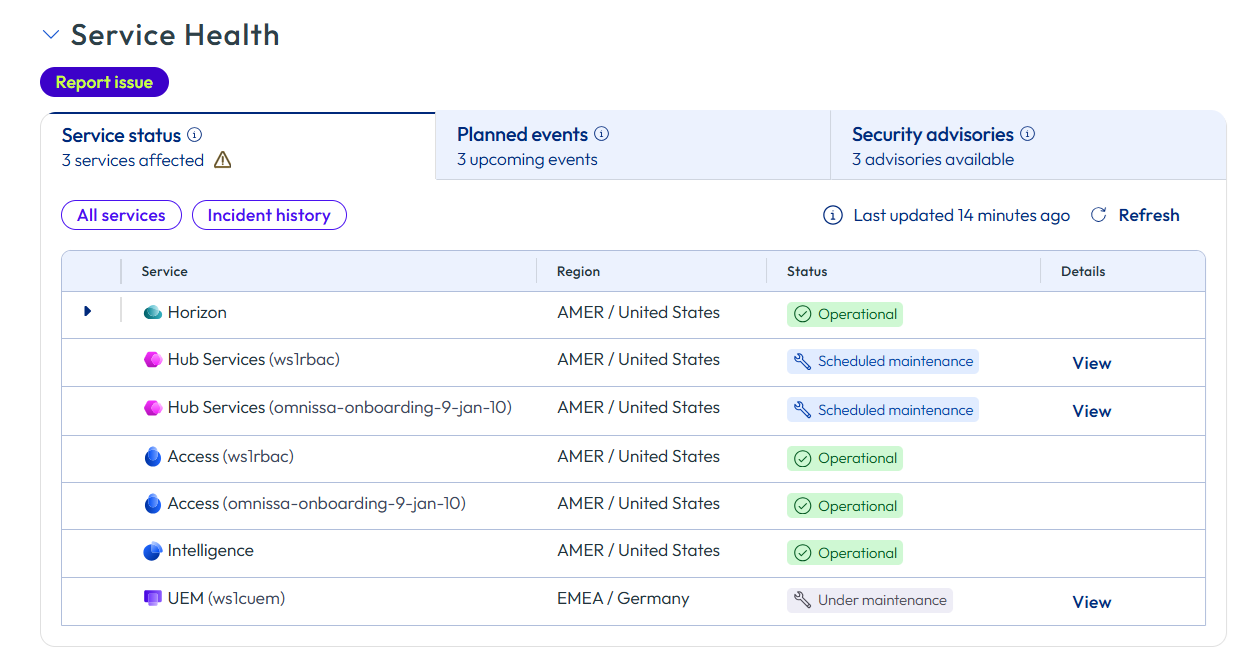Open the Security advisories tab
Screen dimensions: 1247x665
1028,146
